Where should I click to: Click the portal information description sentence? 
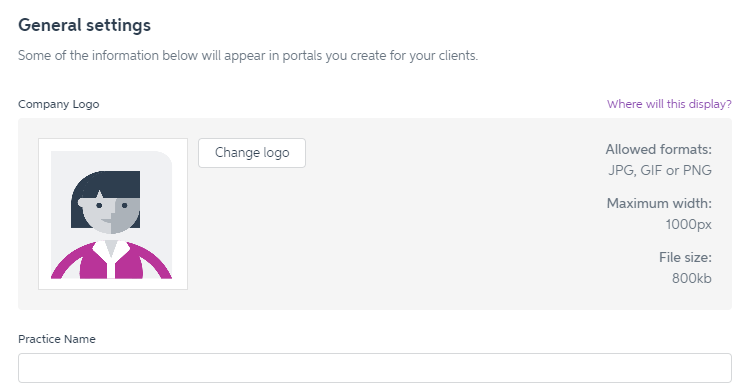tap(248, 56)
